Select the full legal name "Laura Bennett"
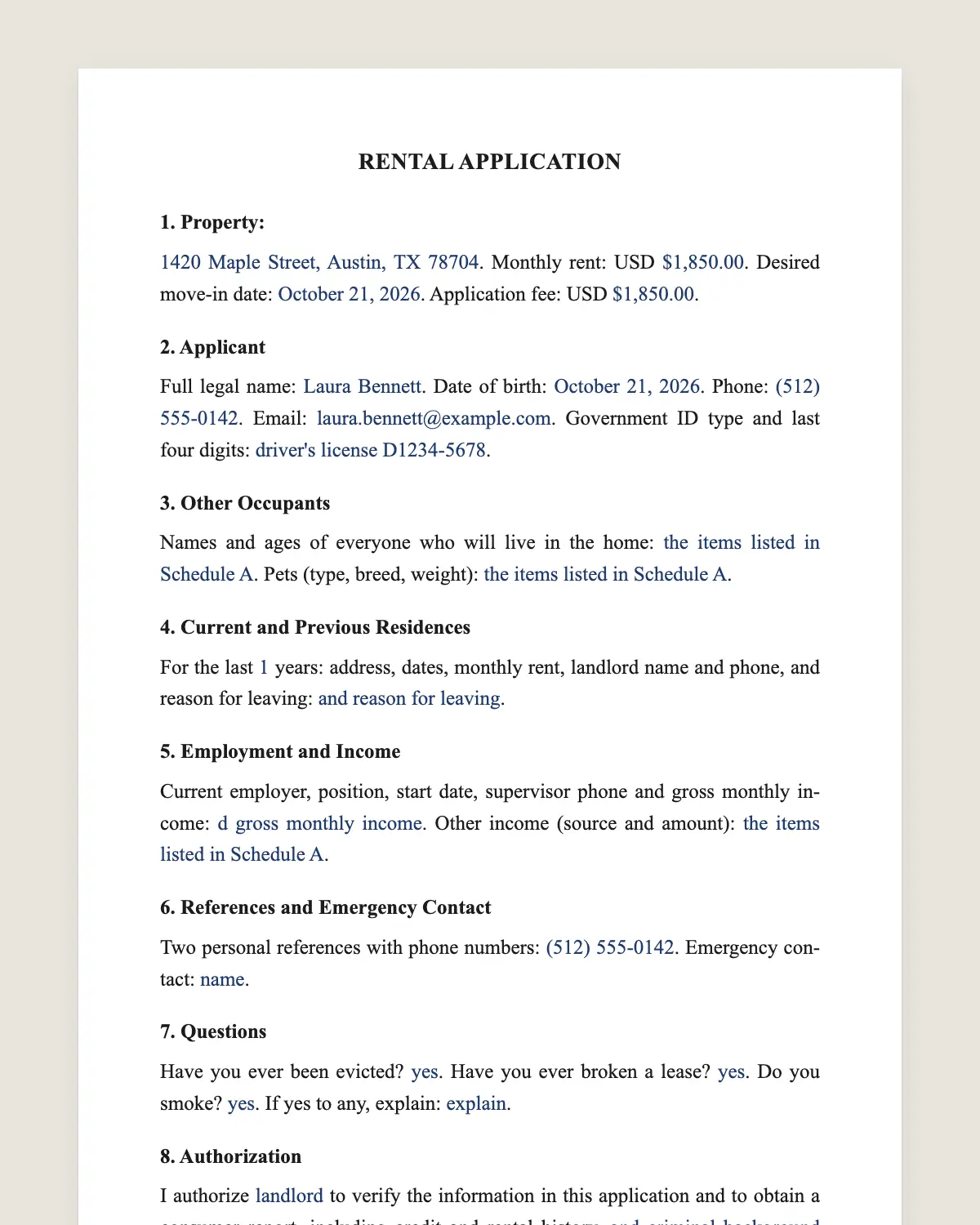 click(x=363, y=386)
